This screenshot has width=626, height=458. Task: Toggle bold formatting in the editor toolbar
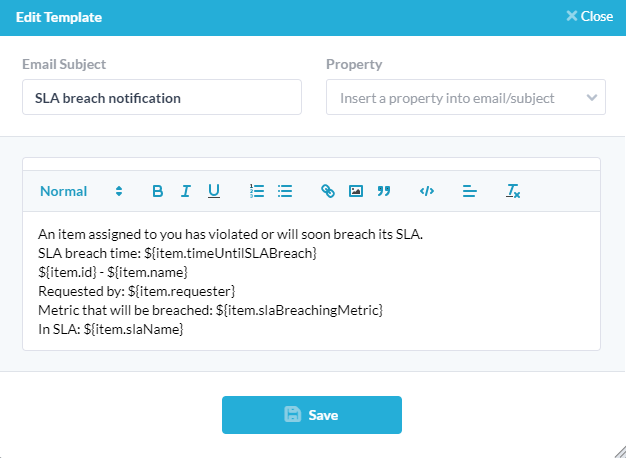tap(157, 191)
